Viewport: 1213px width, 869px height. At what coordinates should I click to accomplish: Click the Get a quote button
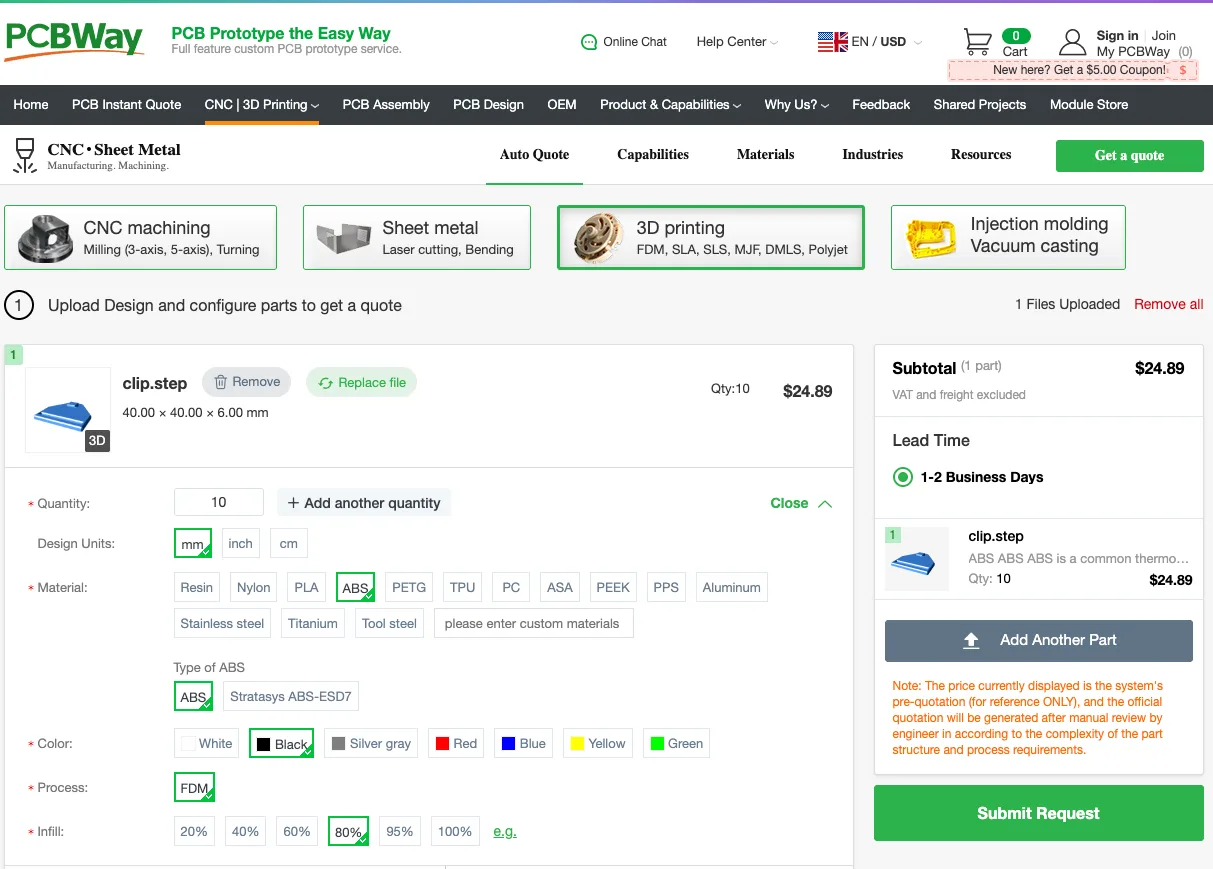pyautogui.click(x=1129, y=155)
